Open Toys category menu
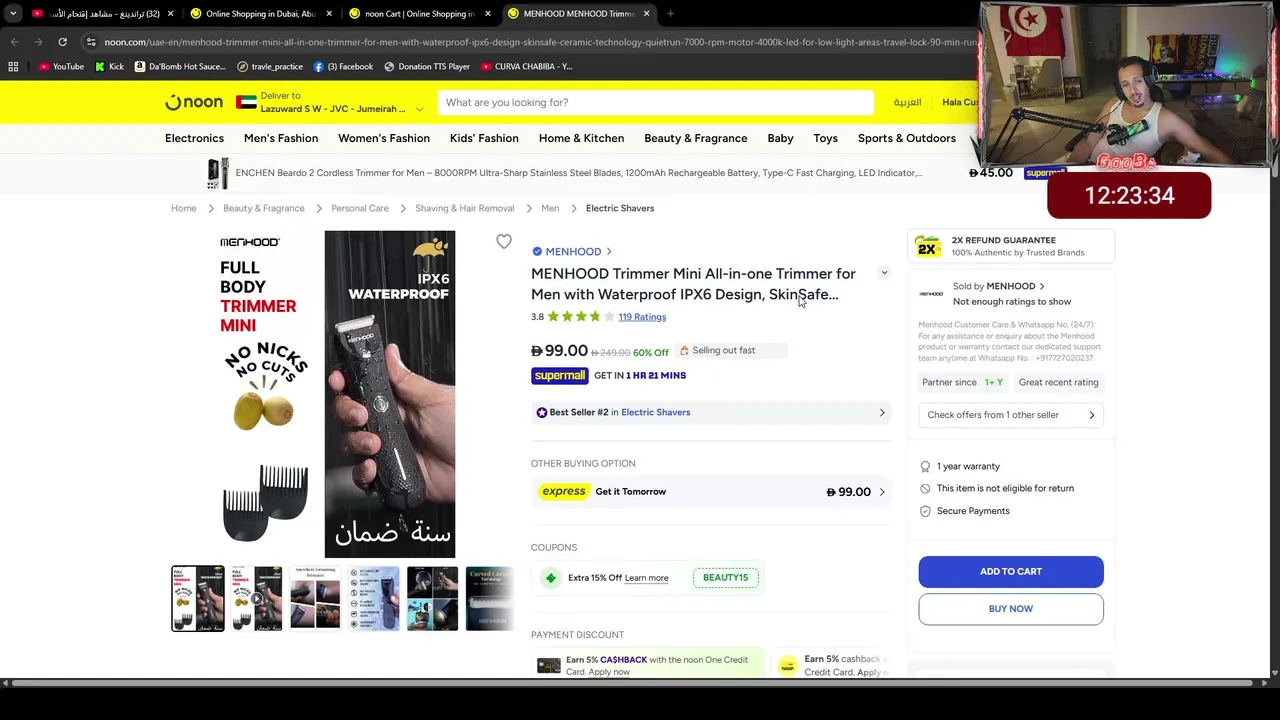 coord(825,138)
